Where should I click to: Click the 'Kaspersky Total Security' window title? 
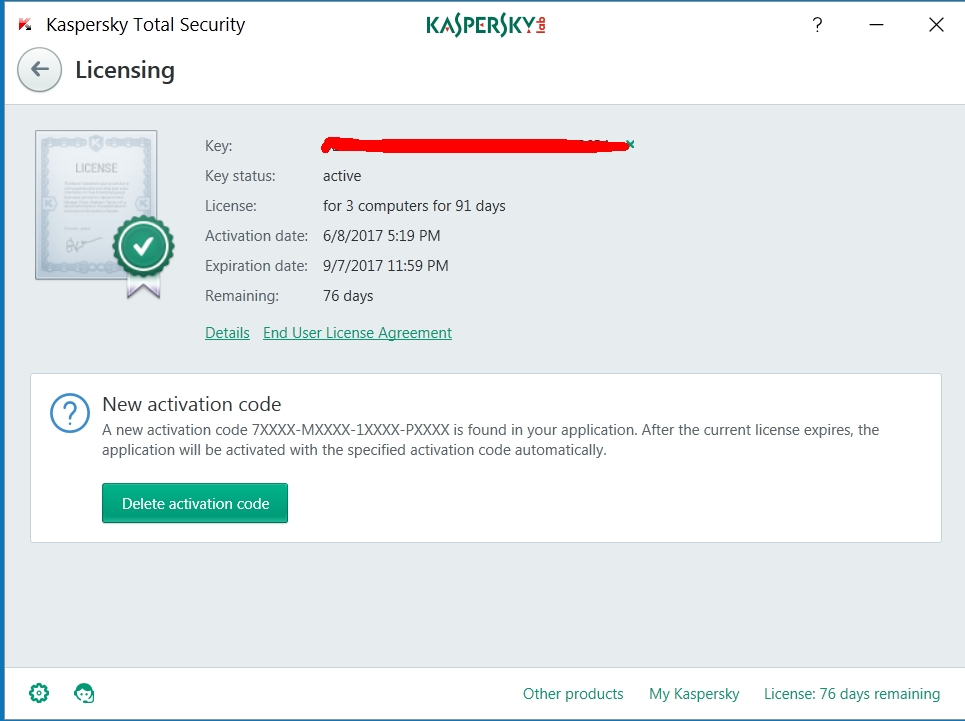click(x=145, y=25)
